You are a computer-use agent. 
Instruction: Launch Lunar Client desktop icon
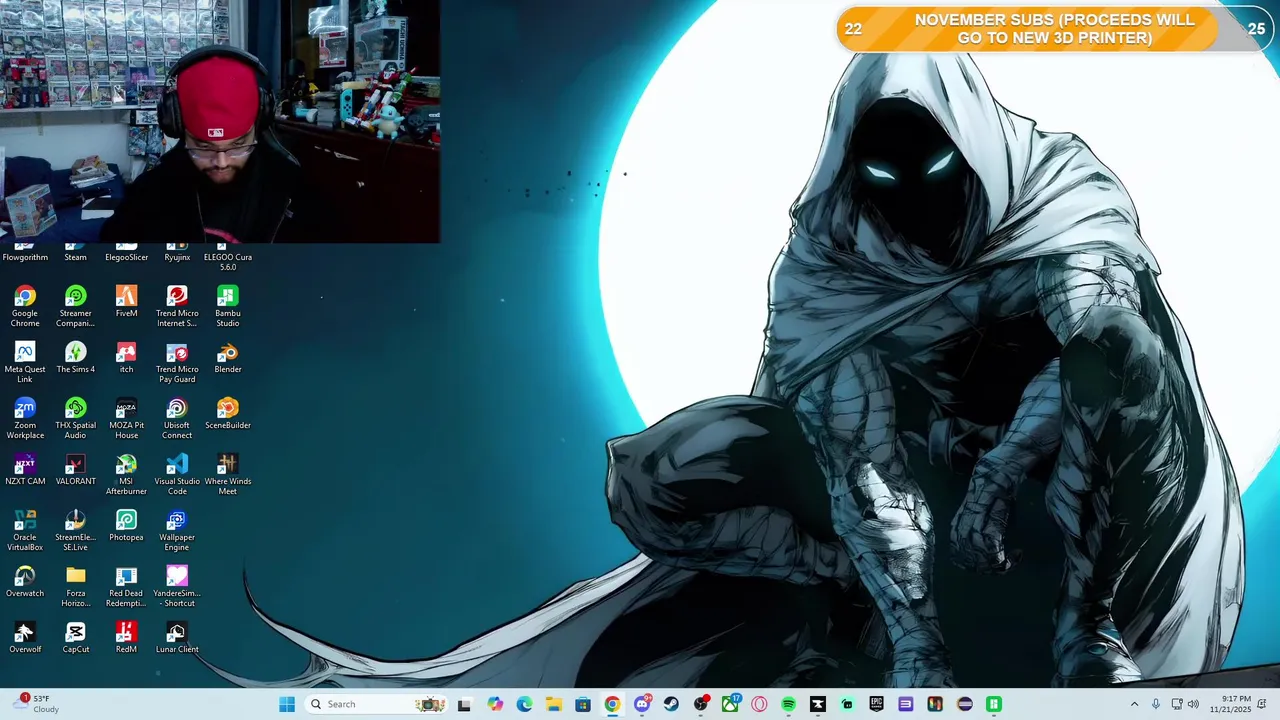click(x=177, y=637)
